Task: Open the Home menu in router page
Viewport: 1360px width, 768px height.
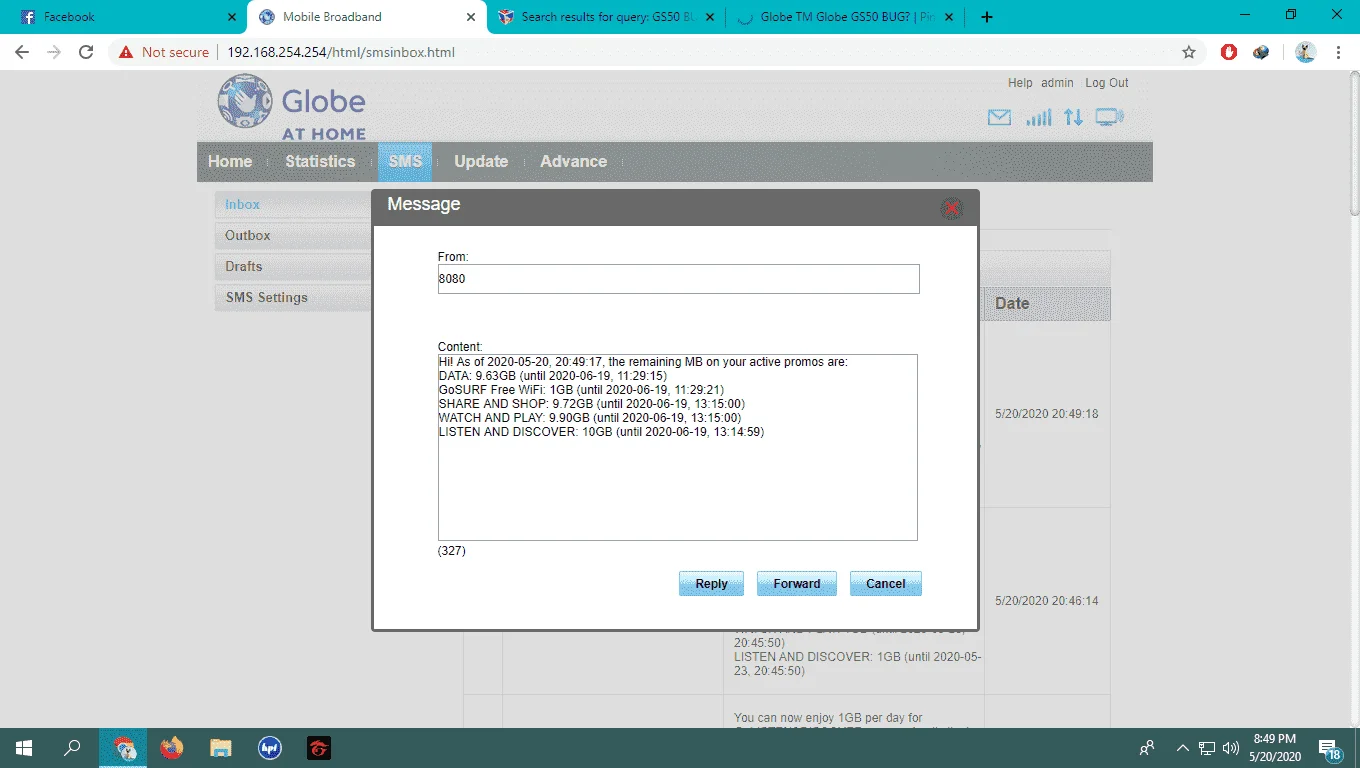Action: pyautogui.click(x=230, y=161)
